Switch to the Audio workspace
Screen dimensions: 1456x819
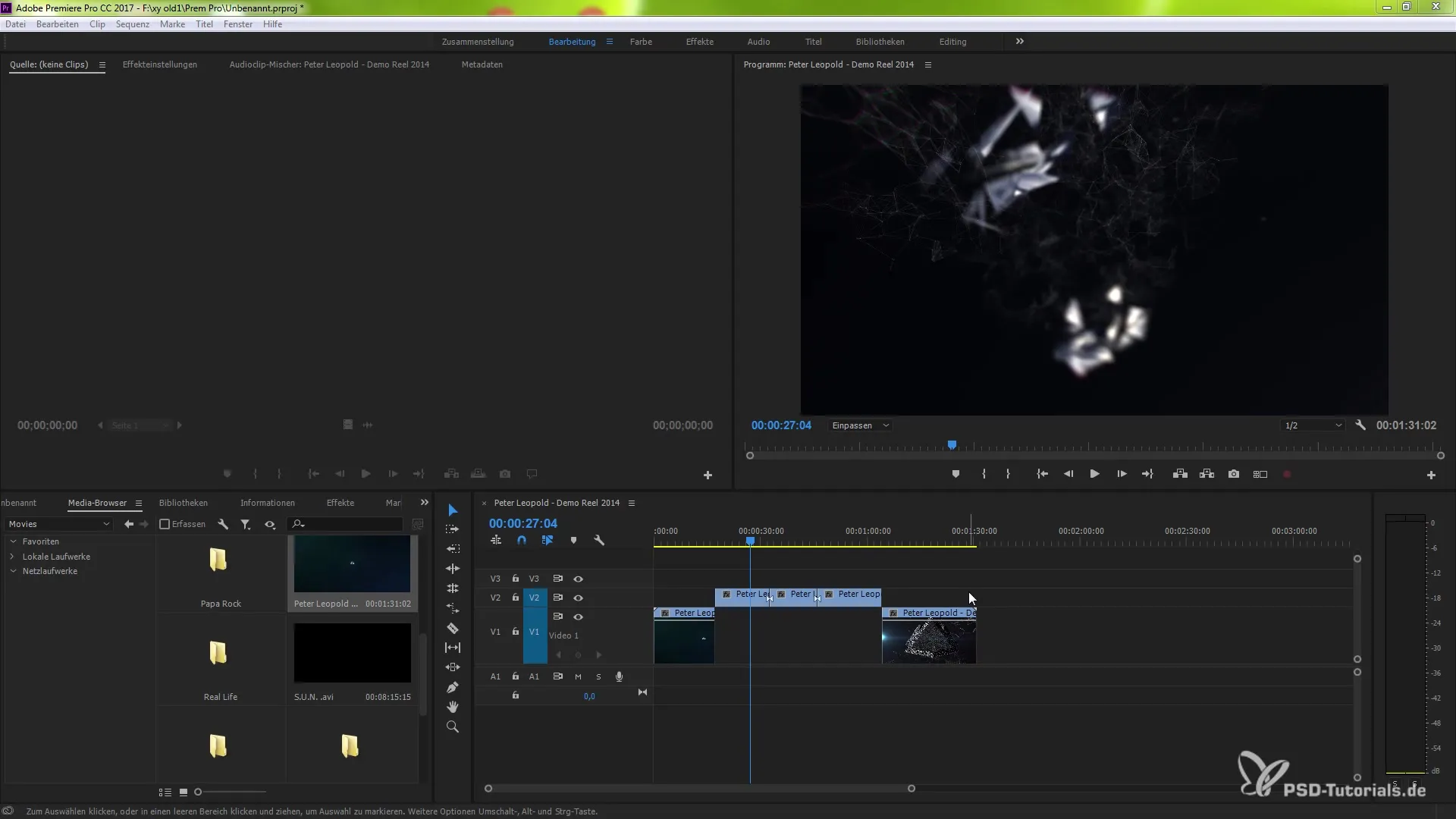(758, 42)
